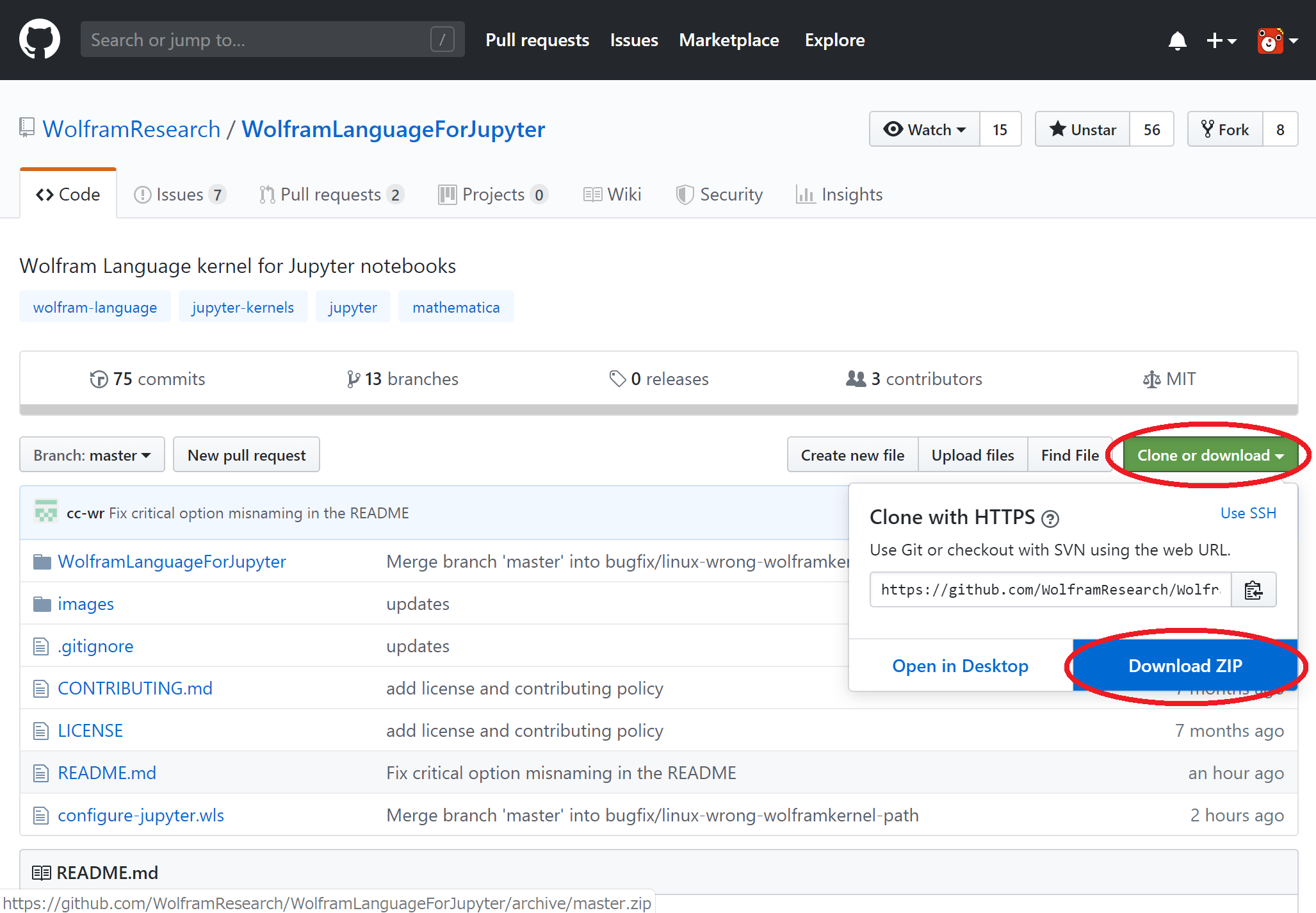Switch to the Projects tab
Screen dimensions: 1316x913
(x=493, y=194)
